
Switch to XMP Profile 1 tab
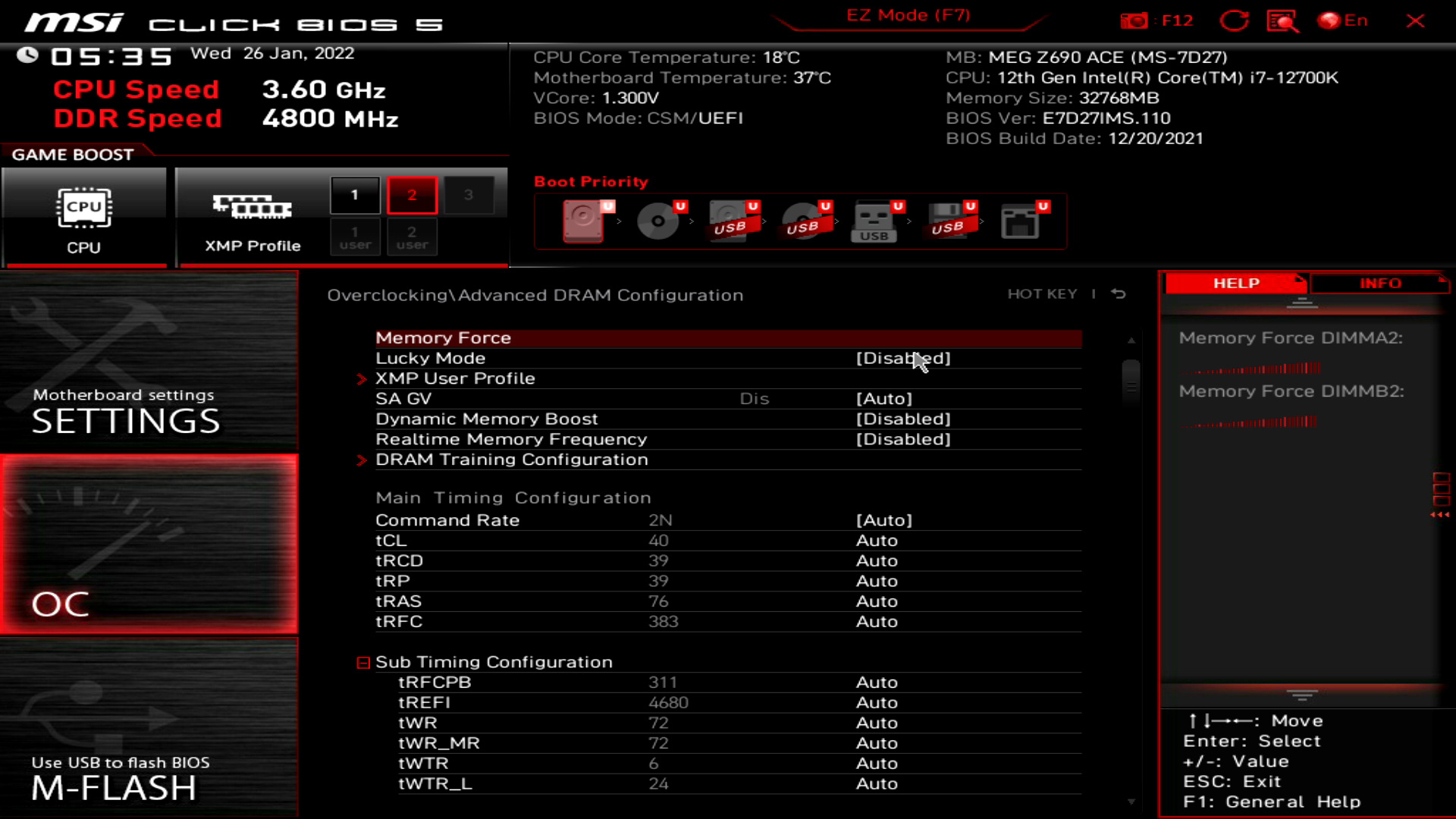(x=355, y=193)
